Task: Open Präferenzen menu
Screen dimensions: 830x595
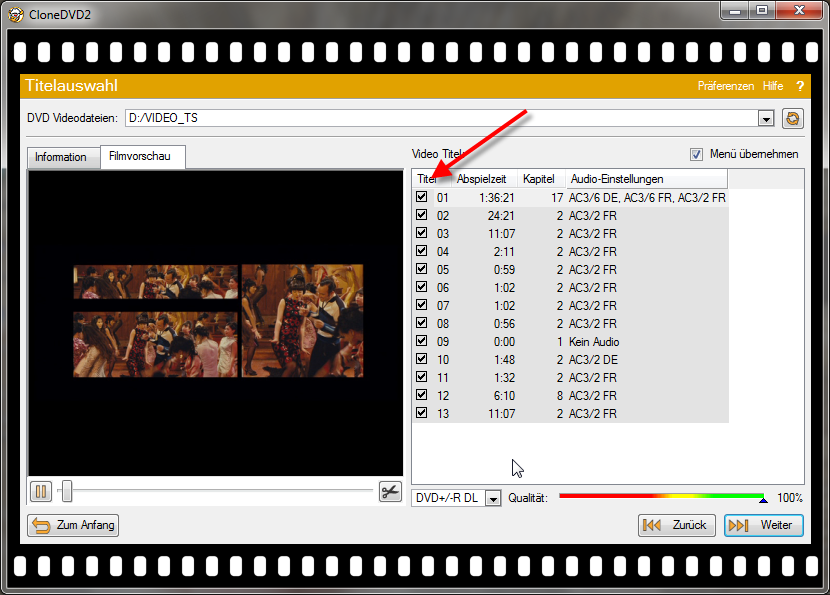Action: (x=725, y=86)
